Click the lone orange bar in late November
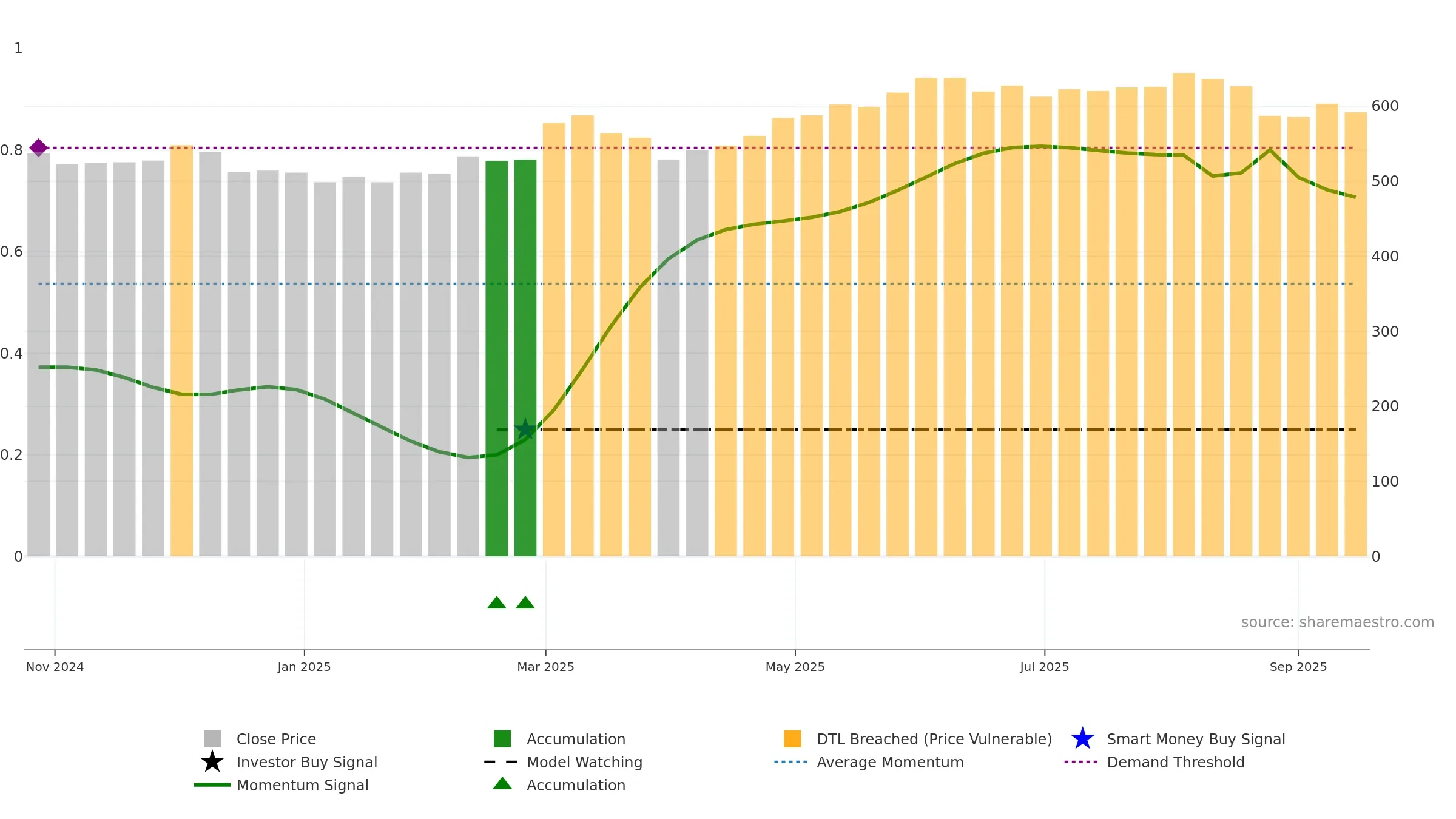Image resolution: width=1456 pixels, height=819 pixels. pos(181,351)
